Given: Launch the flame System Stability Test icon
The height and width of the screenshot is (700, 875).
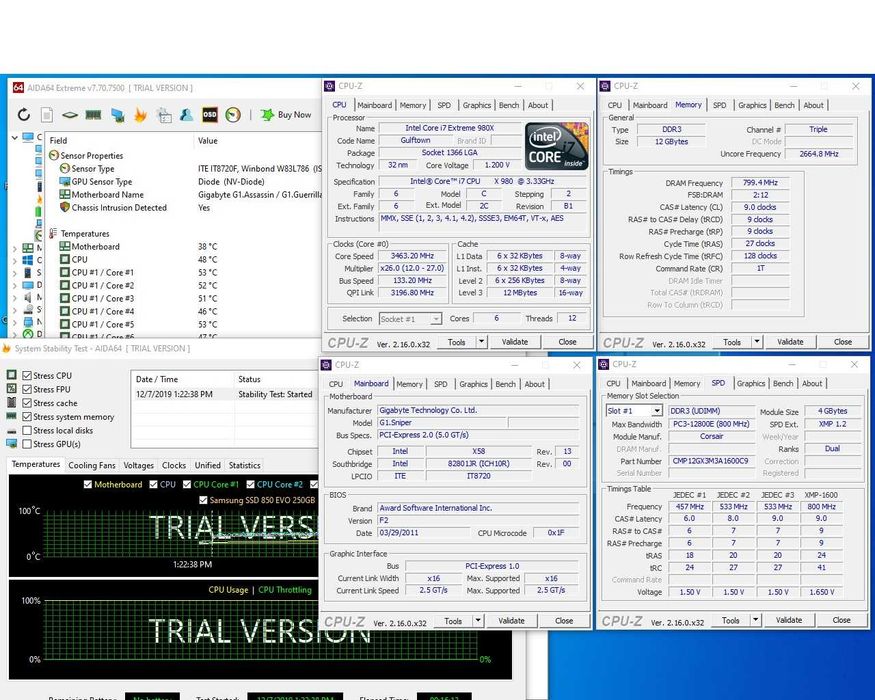Looking at the screenshot, I should pyautogui.click(x=140, y=114).
